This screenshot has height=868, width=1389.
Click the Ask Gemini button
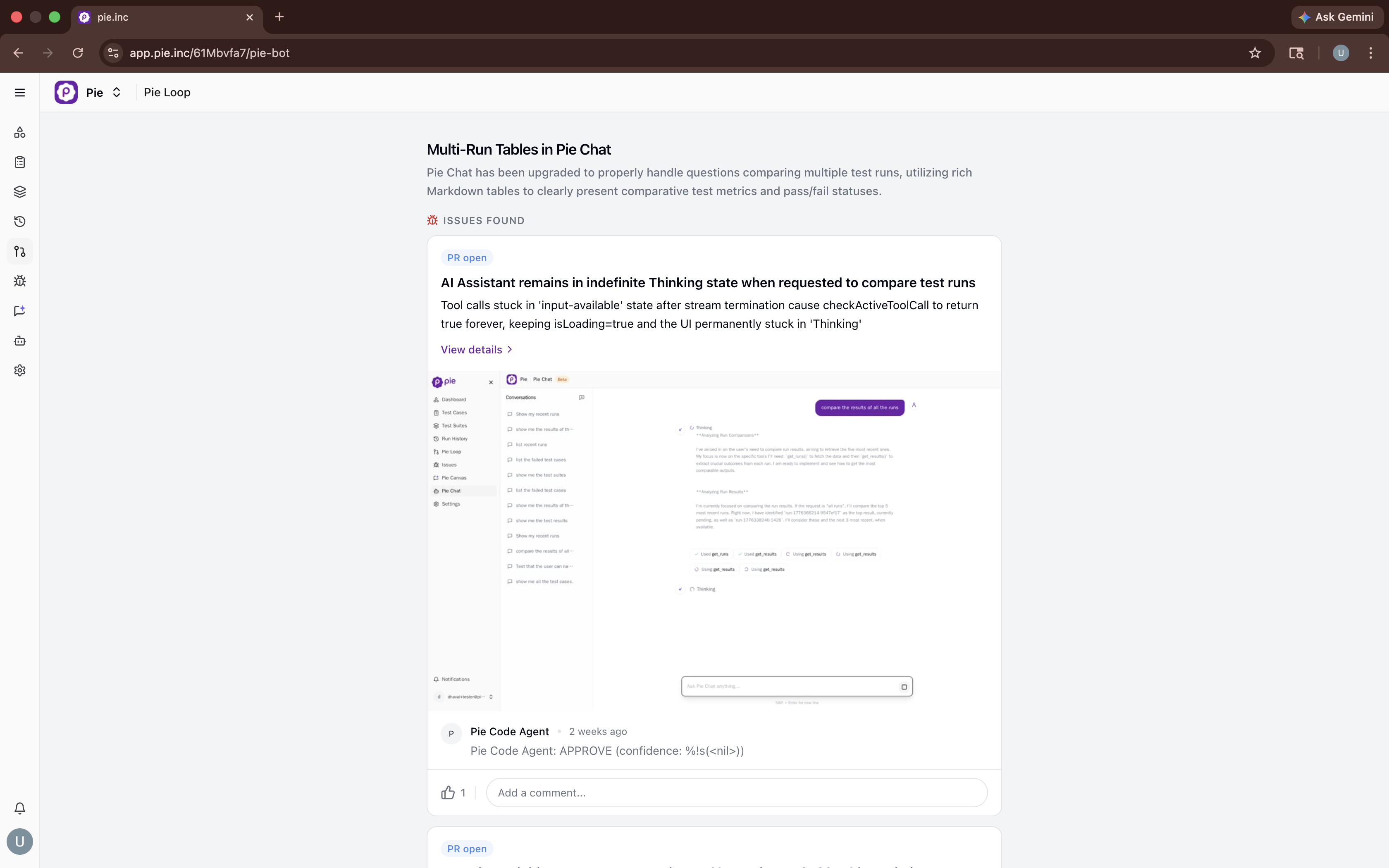point(1337,17)
